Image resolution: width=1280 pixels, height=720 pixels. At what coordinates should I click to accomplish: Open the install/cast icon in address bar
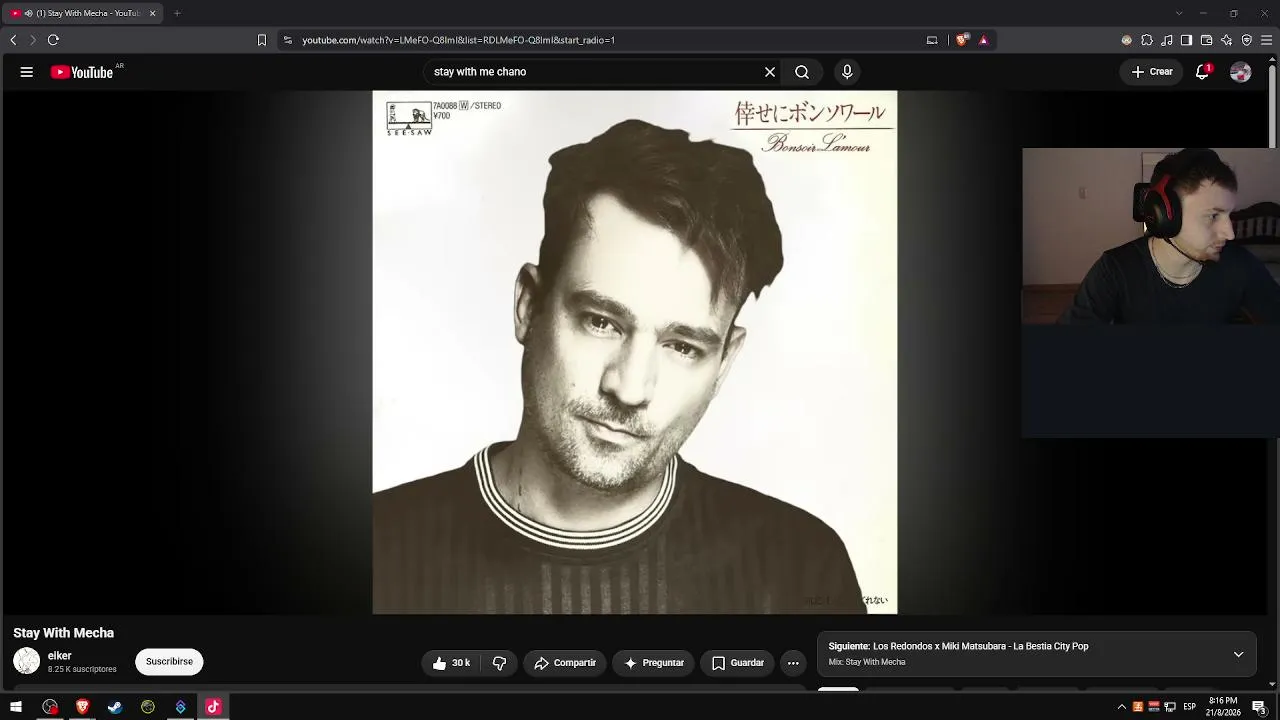(932, 40)
